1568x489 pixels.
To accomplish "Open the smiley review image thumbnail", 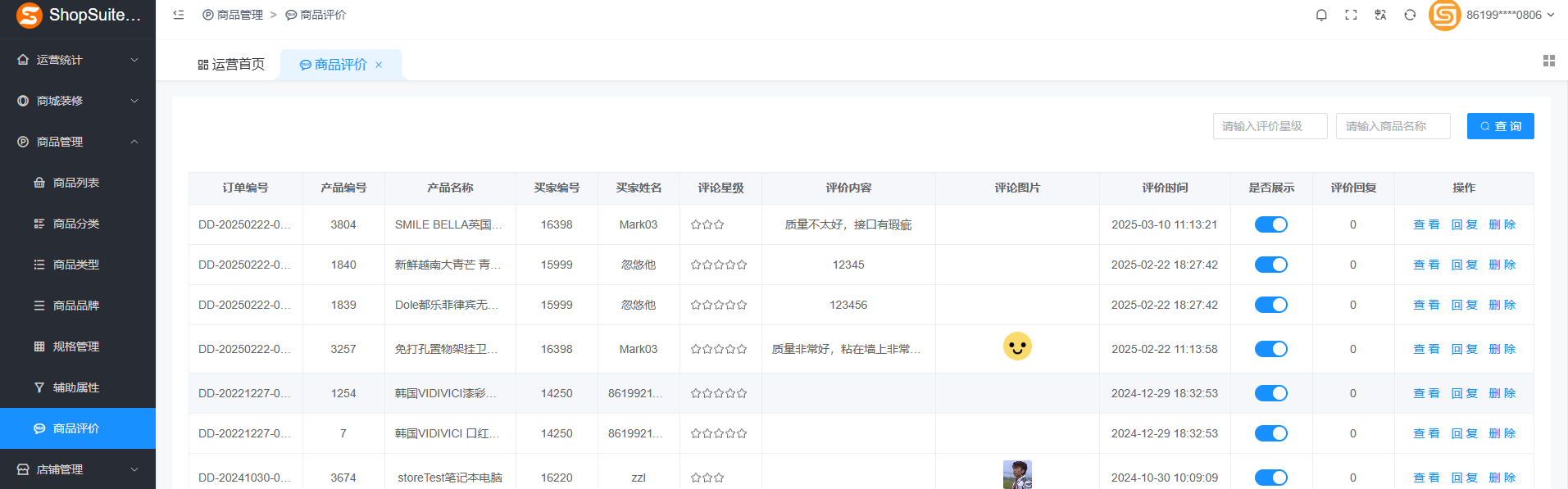I will click(1017, 346).
